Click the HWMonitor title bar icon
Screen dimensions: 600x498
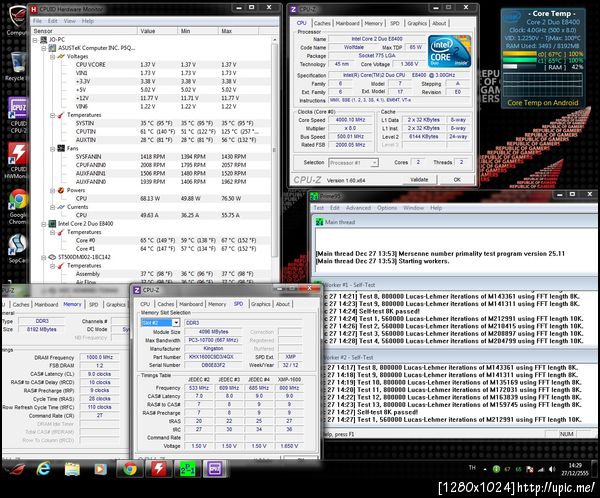(34, 9)
